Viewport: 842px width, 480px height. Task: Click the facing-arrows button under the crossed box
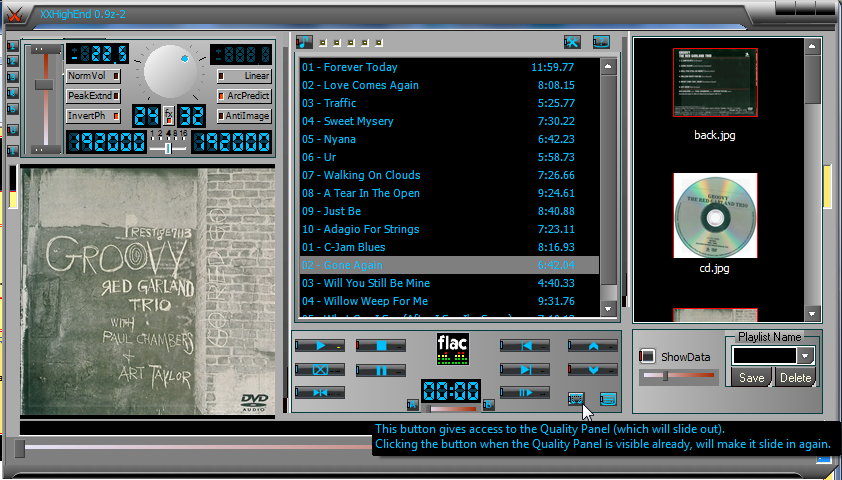[x=320, y=392]
